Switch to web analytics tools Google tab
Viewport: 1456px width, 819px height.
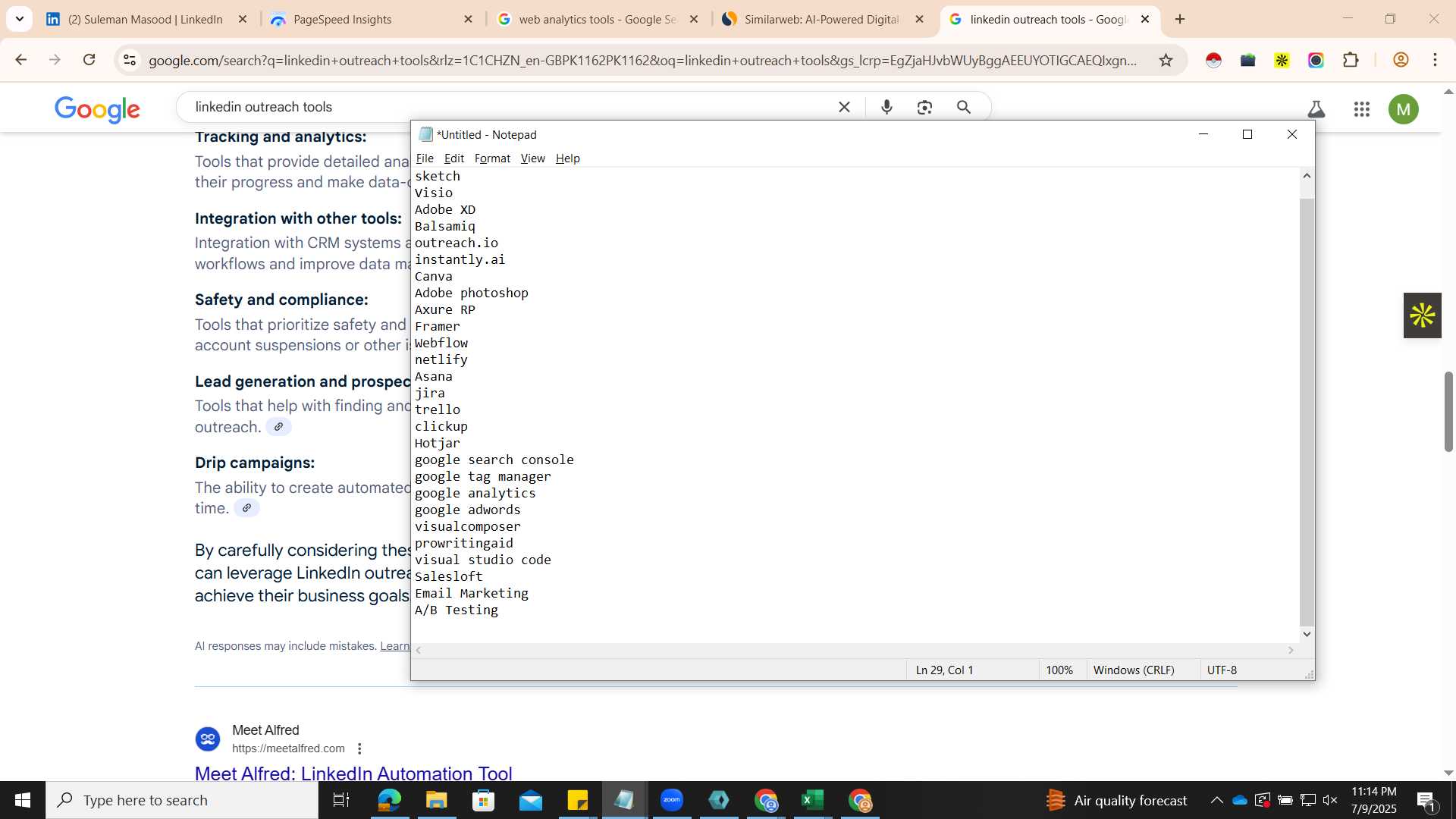point(597,19)
